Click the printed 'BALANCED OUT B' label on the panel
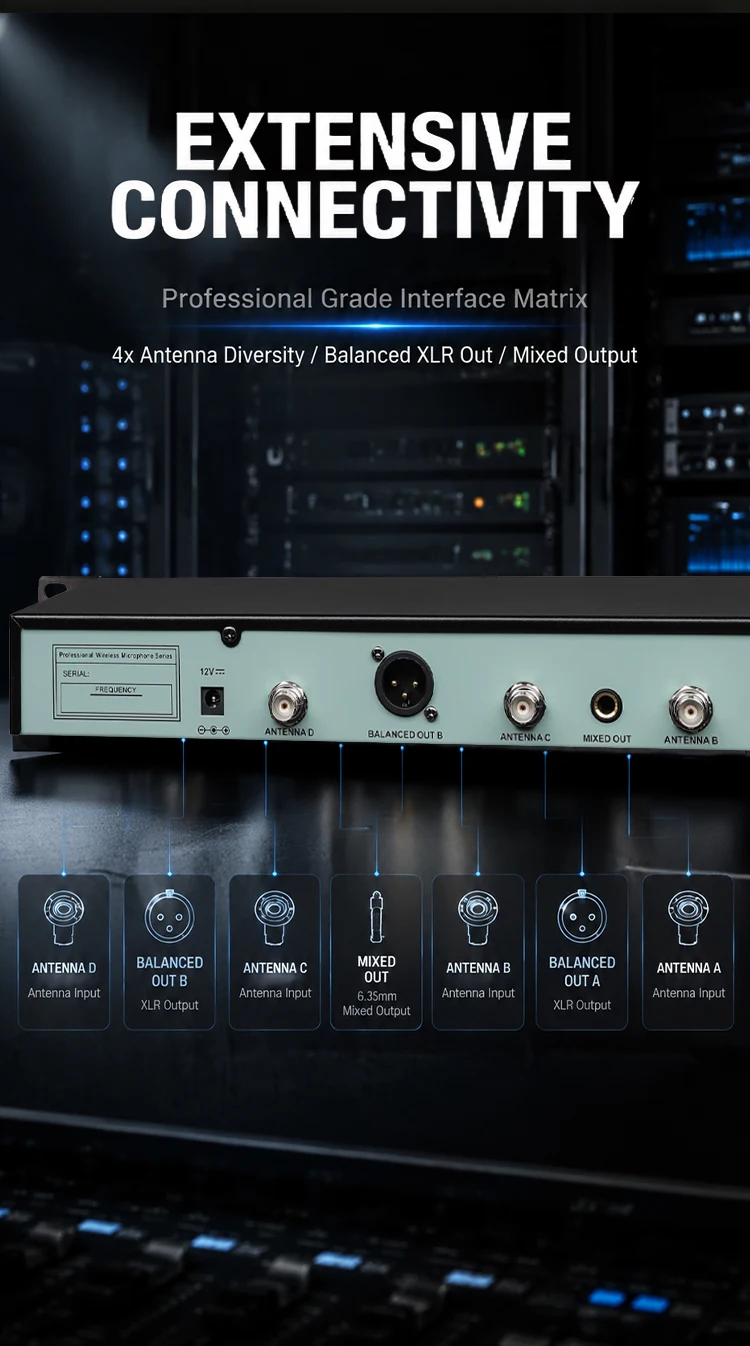The width and height of the screenshot is (750, 1346). [x=405, y=735]
